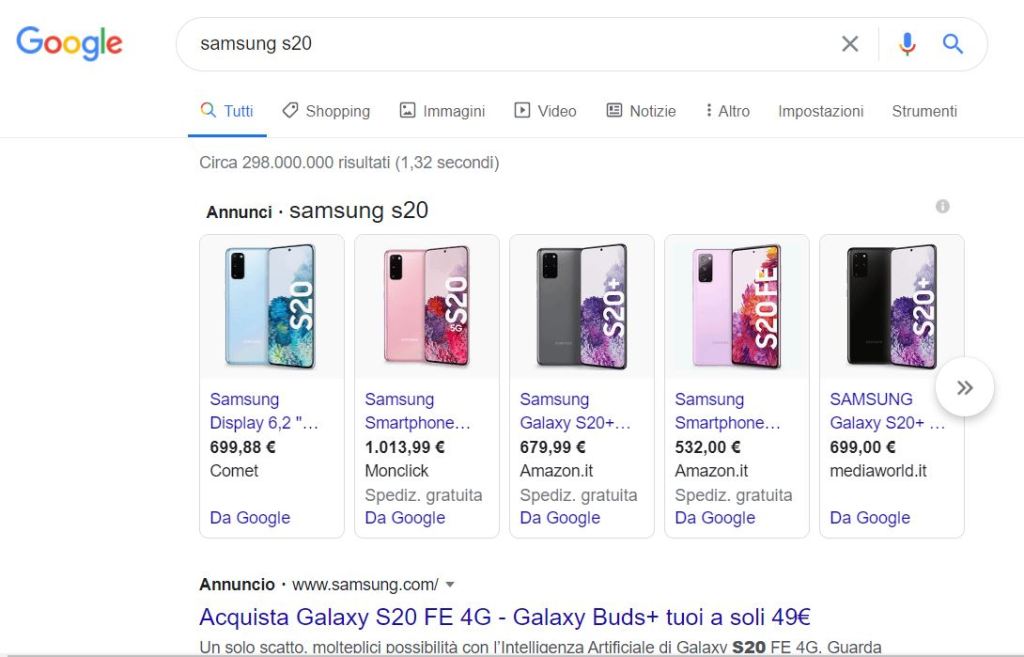Open ads info icon beside Annunci

(942, 206)
